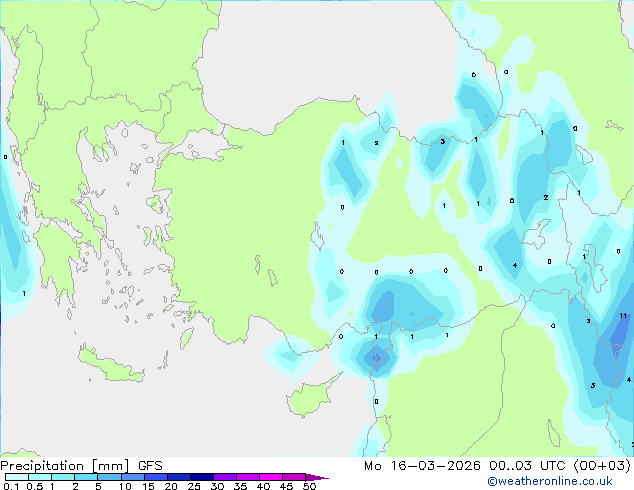Click the 'GFS' model label
Image resolution: width=634 pixels, height=490 pixels.
pos(150,466)
